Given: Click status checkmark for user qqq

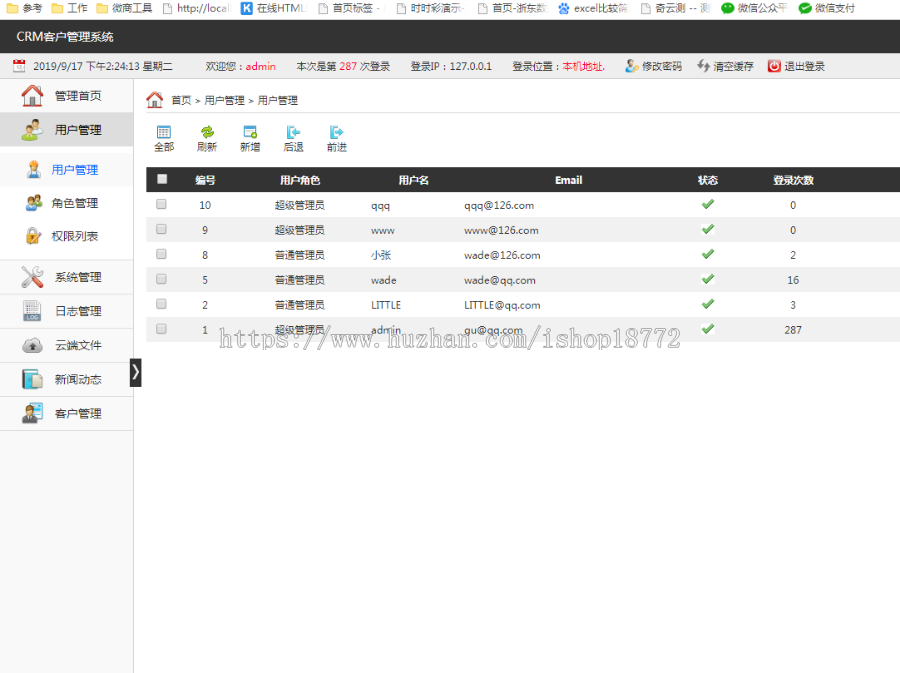Looking at the screenshot, I should tap(708, 204).
